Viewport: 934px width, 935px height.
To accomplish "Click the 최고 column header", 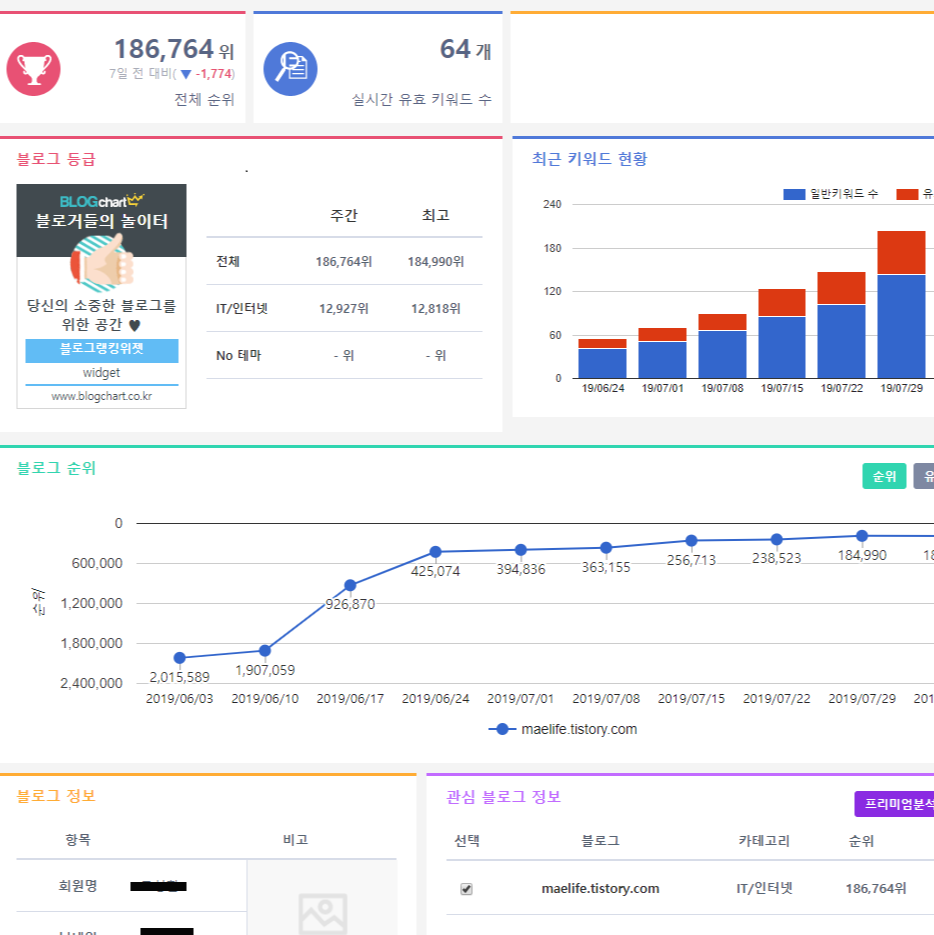I will tap(435, 215).
